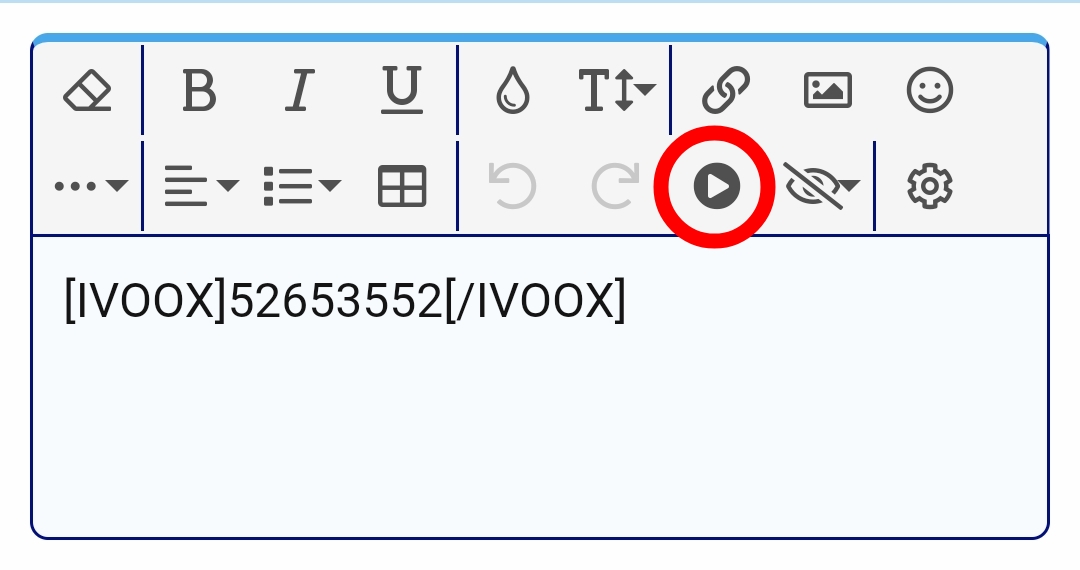
Task: Toggle underline formatting
Action: click(x=402, y=90)
